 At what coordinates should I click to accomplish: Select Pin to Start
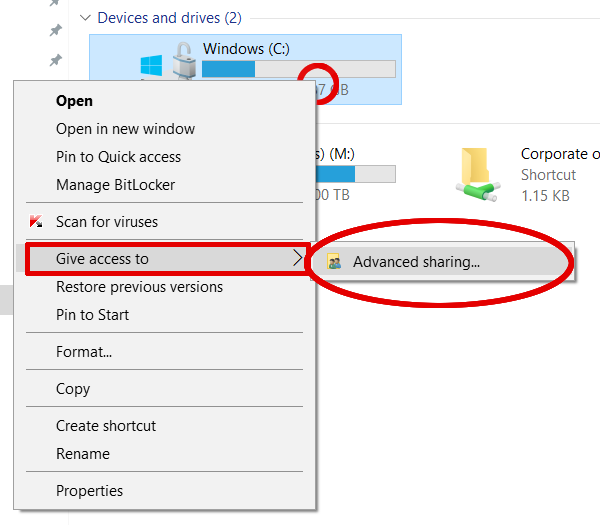tap(92, 315)
